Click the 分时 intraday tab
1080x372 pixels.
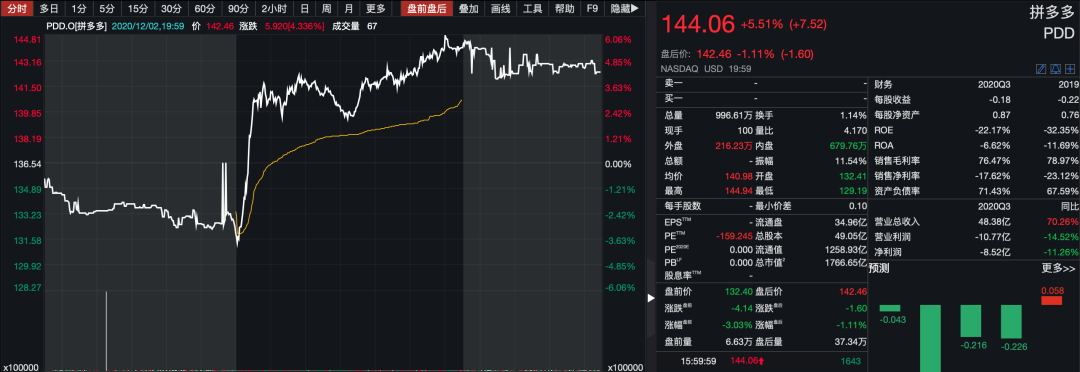click(x=16, y=9)
